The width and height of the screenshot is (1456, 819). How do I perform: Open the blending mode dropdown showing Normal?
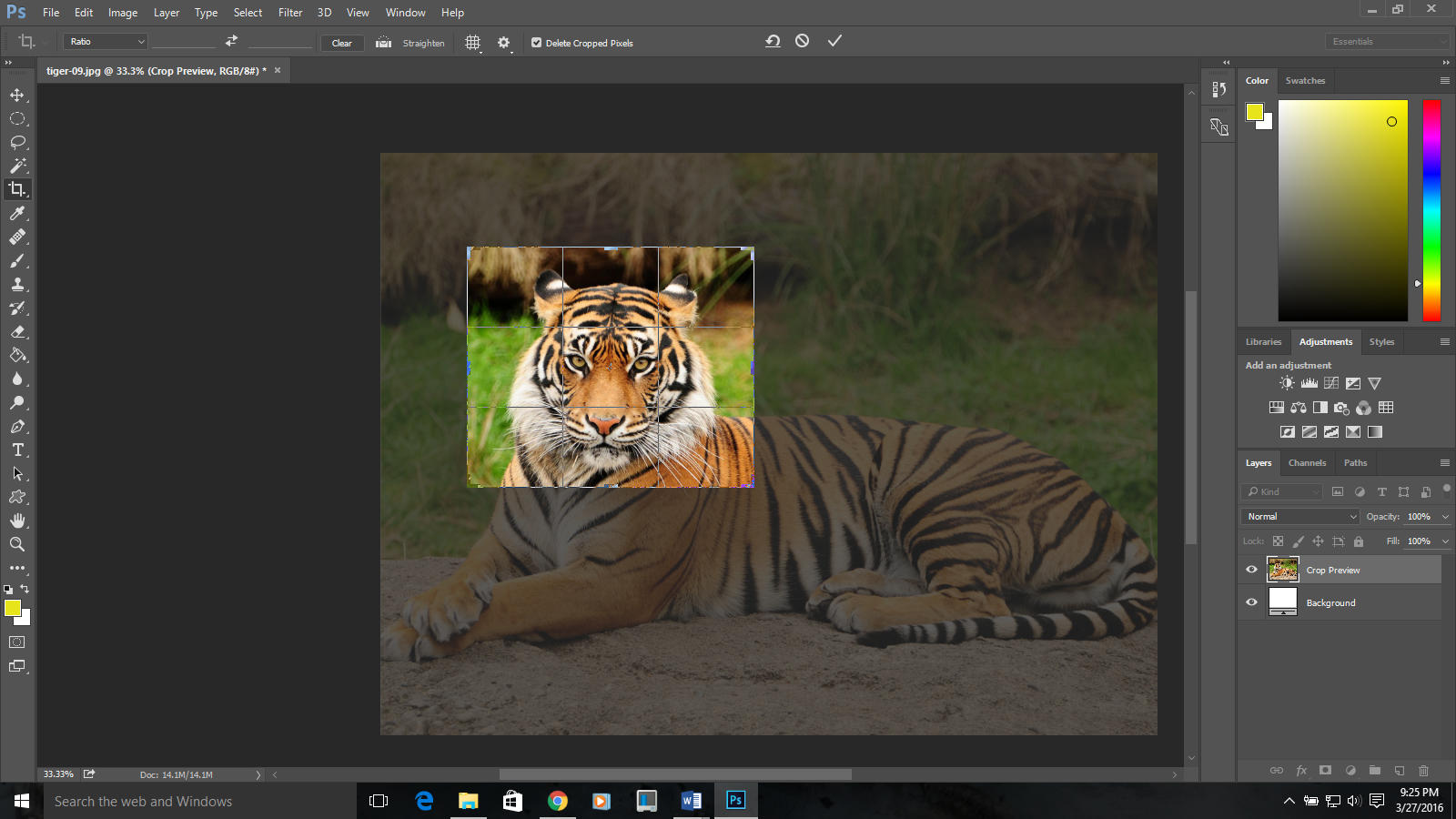click(1299, 516)
